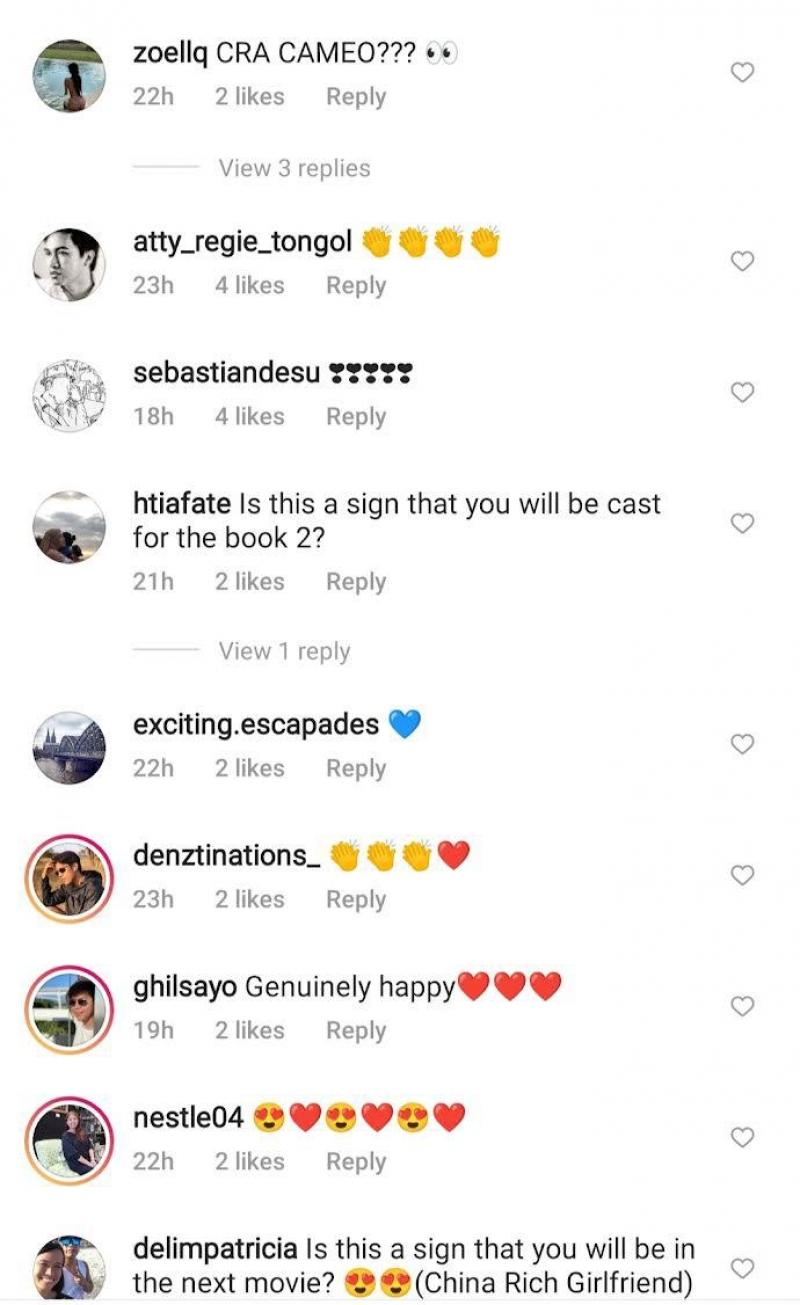Open delimpatricia username profile link

215,1249
